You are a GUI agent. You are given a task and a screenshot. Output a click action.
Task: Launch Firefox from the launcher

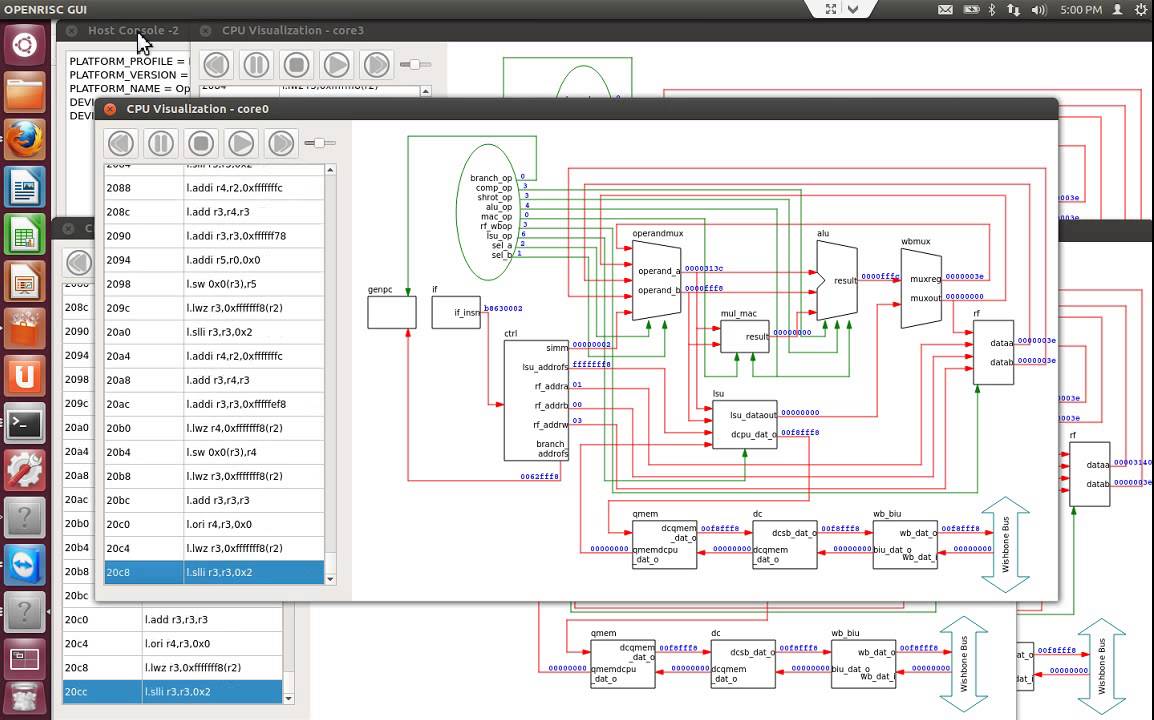point(24,140)
